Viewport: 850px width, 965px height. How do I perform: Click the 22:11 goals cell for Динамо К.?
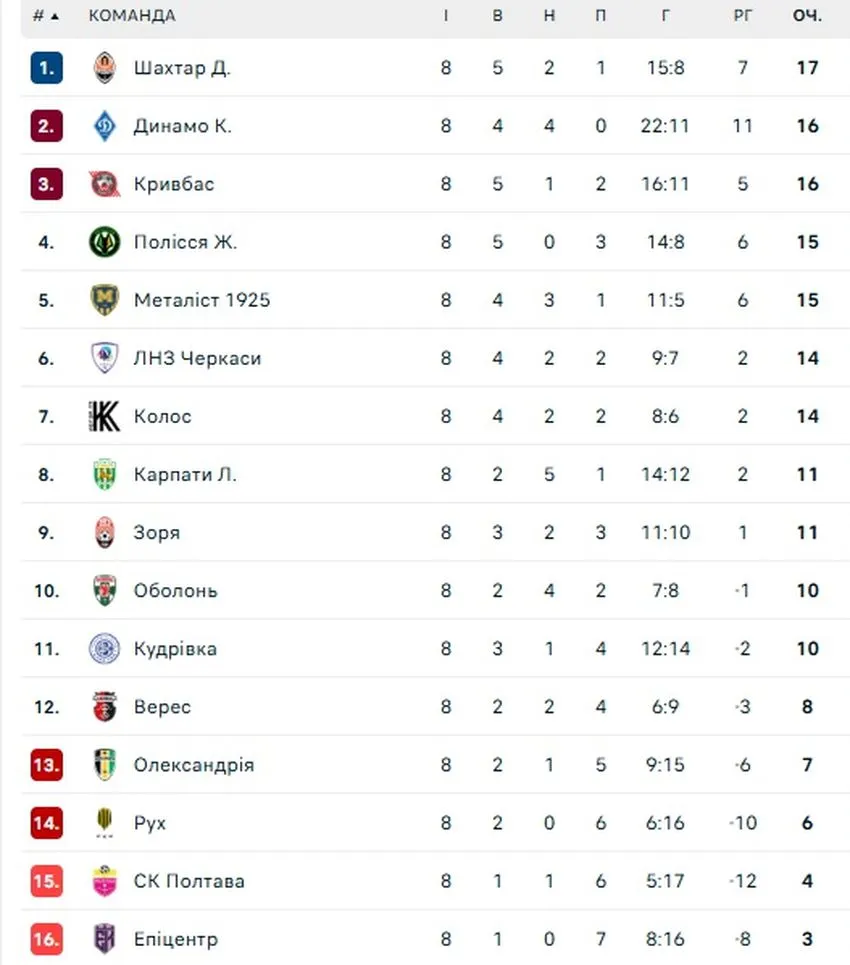[665, 126]
